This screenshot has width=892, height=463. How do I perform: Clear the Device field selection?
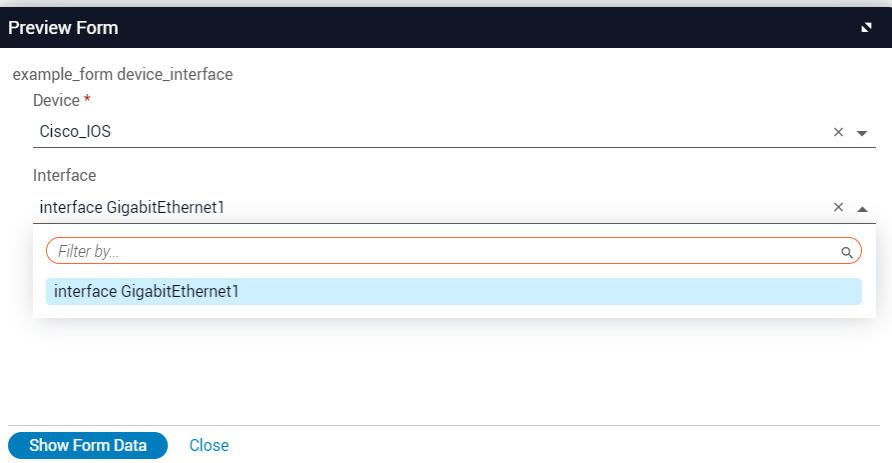(839, 132)
